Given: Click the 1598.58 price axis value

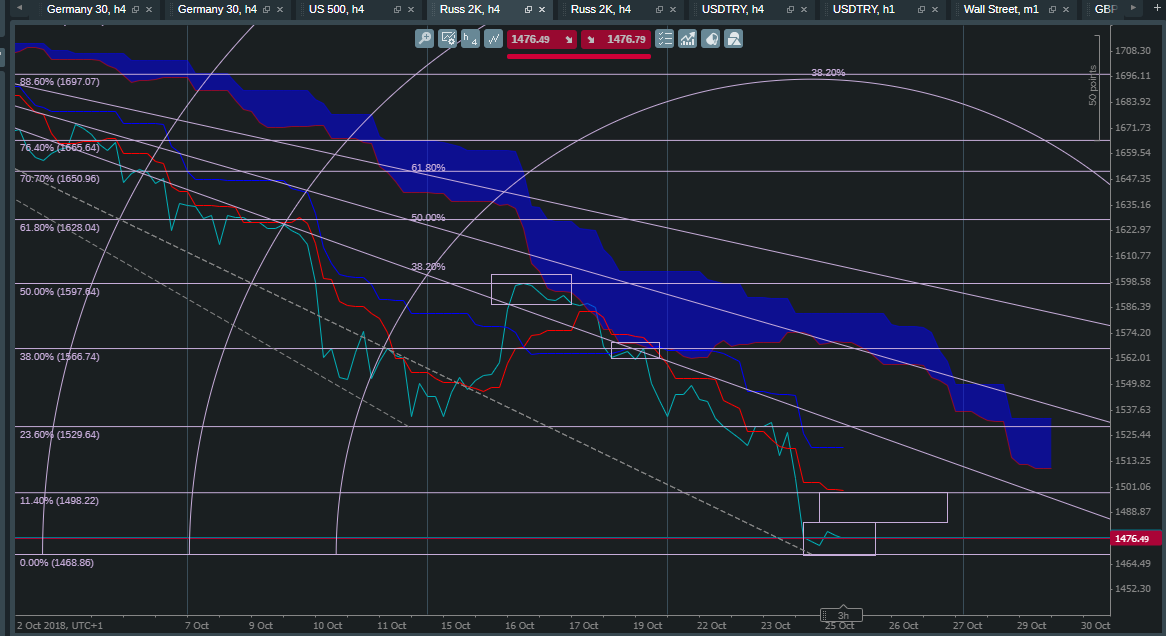Looking at the screenshot, I should click(x=1133, y=282).
